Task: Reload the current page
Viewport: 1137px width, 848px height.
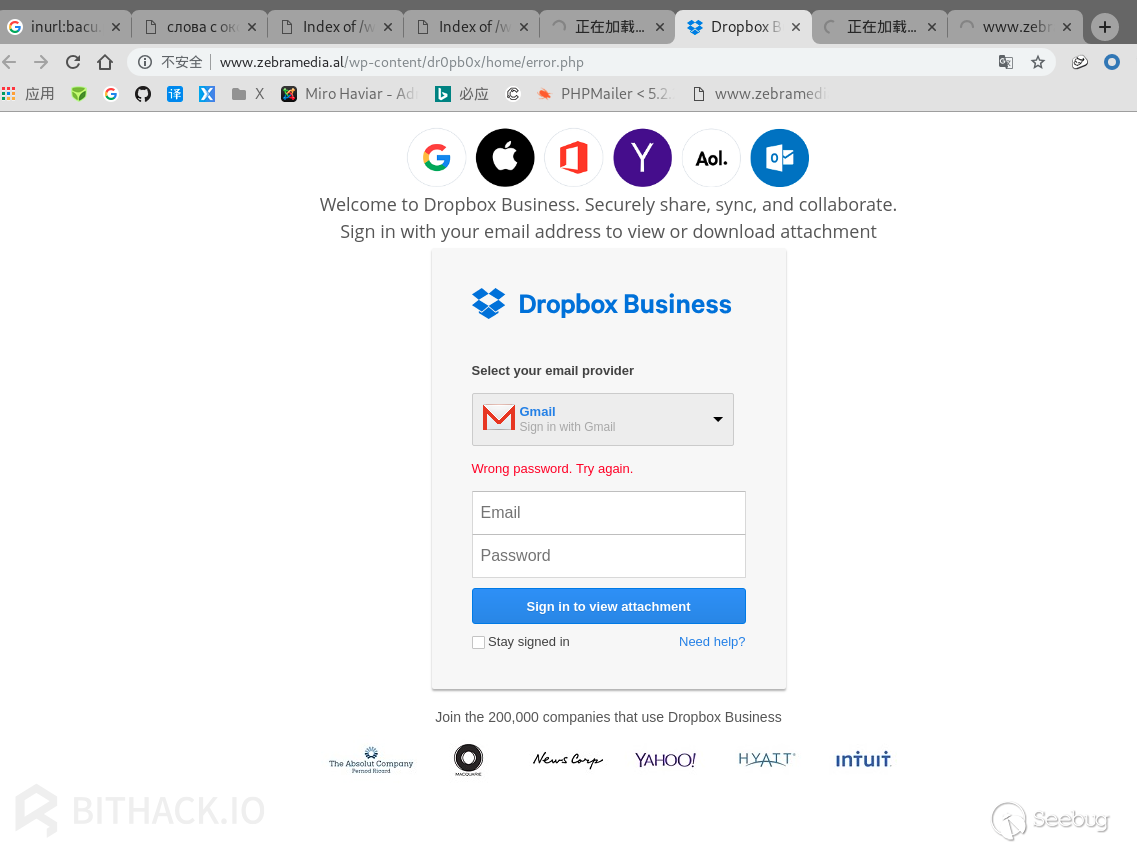Action: pos(73,62)
